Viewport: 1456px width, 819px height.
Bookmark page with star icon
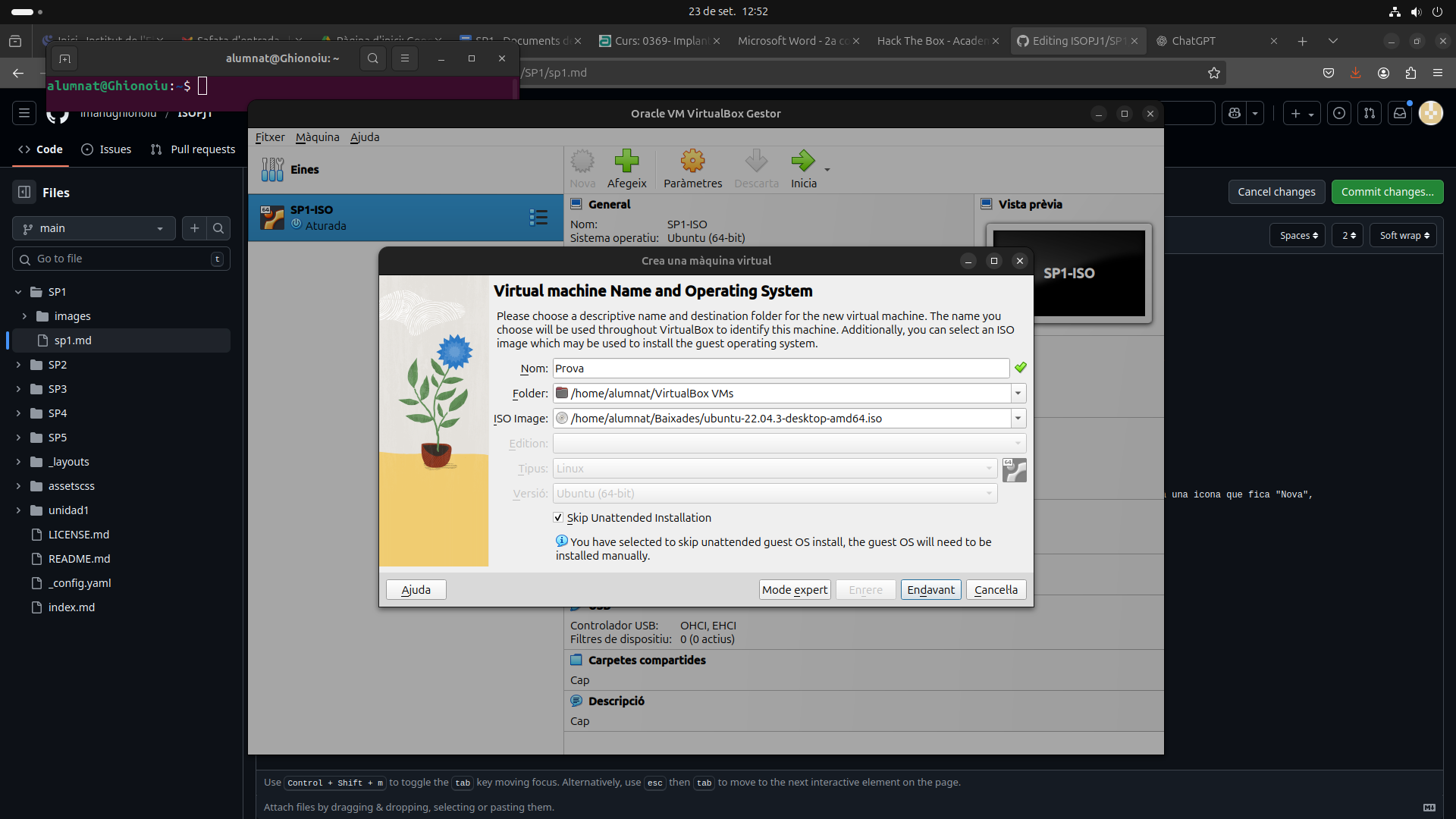click(1214, 73)
